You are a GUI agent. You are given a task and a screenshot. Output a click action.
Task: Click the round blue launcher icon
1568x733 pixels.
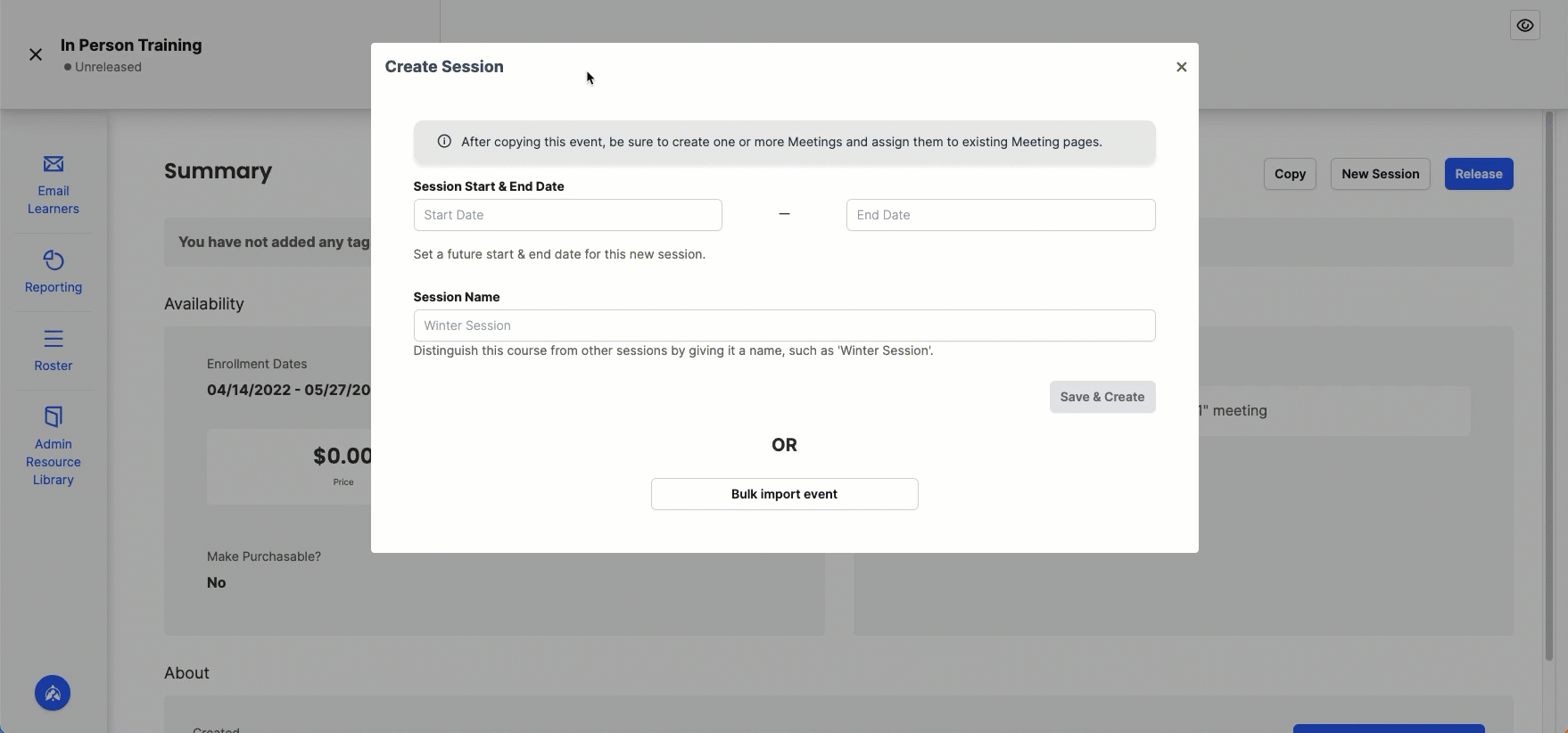click(x=53, y=693)
